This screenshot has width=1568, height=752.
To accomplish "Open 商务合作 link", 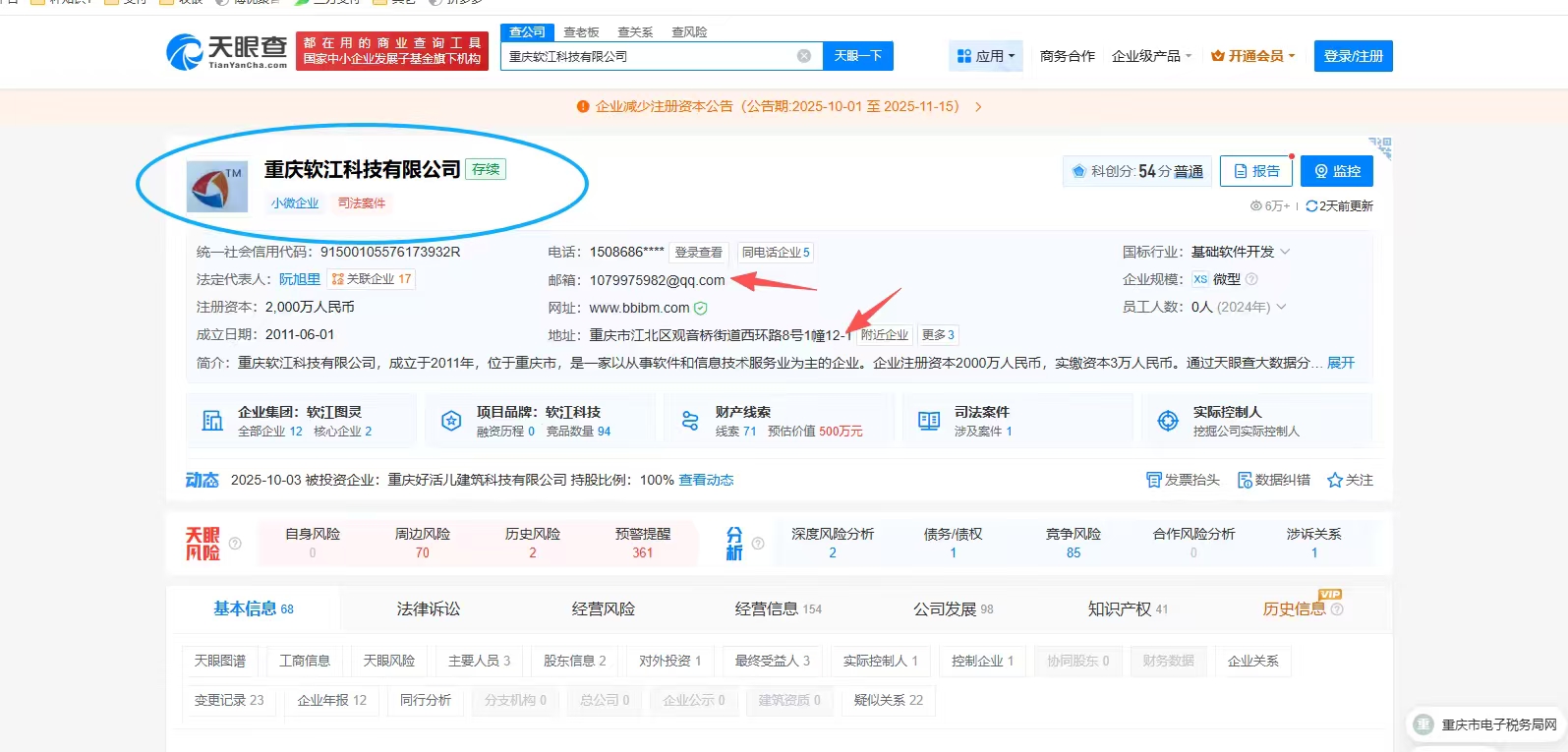I will coord(1068,56).
